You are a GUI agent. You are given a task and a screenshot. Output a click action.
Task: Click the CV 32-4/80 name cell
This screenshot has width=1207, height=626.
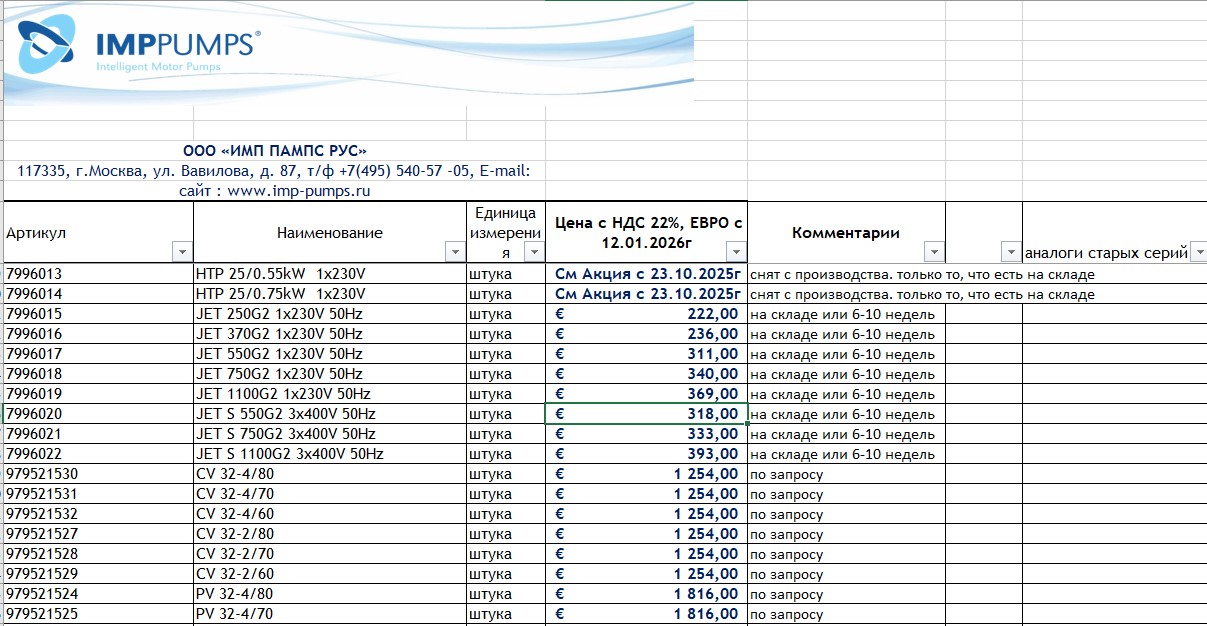[x=329, y=474]
